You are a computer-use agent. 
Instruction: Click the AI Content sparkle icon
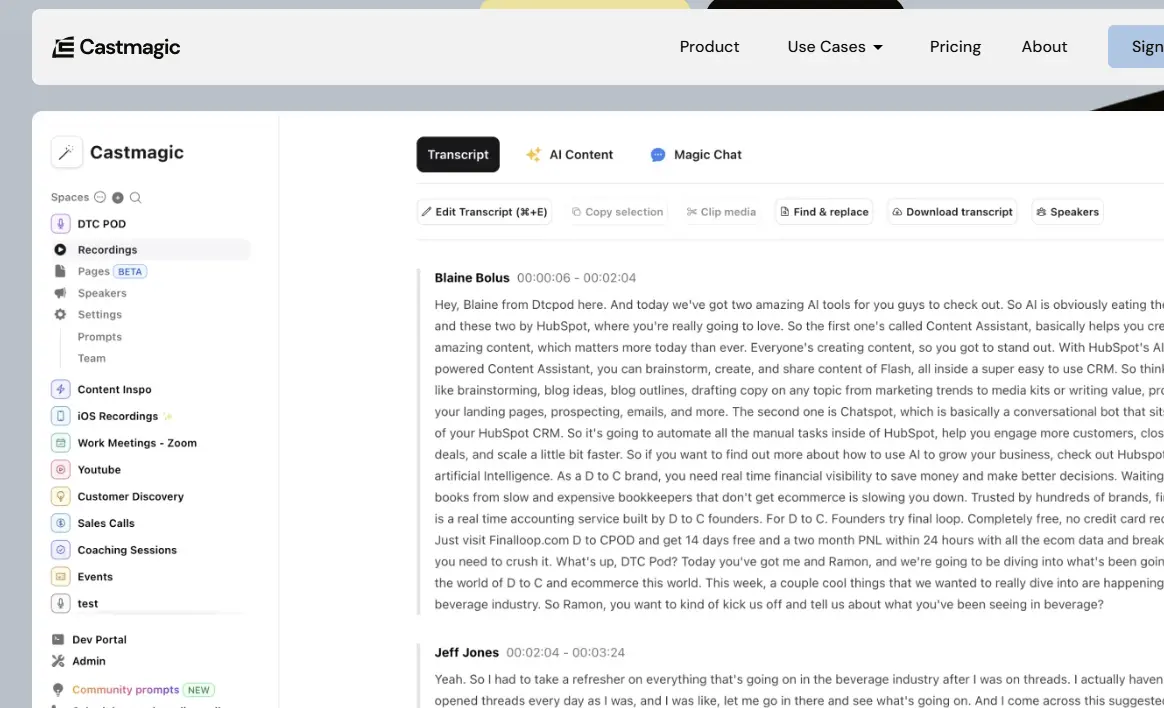pyautogui.click(x=533, y=154)
